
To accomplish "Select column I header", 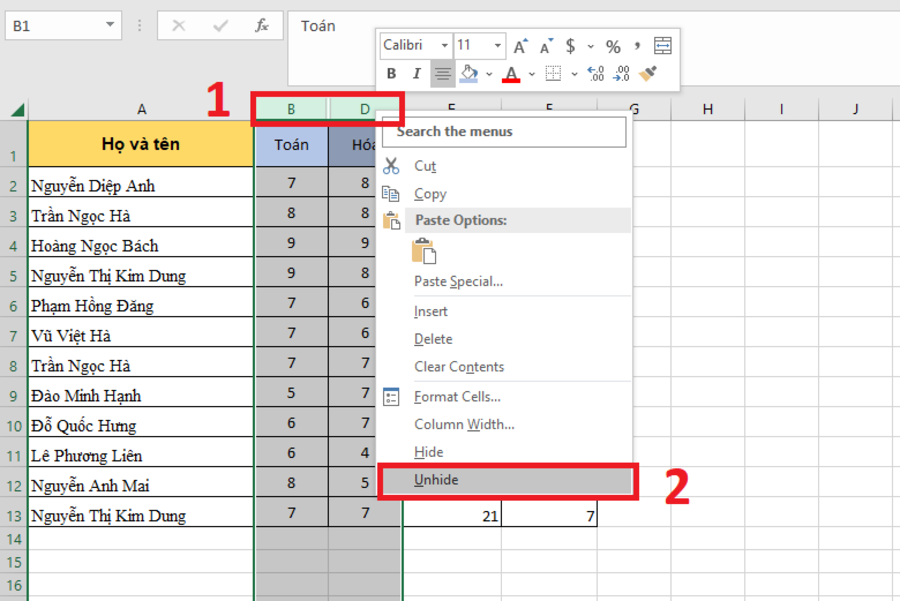I will click(x=781, y=109).
